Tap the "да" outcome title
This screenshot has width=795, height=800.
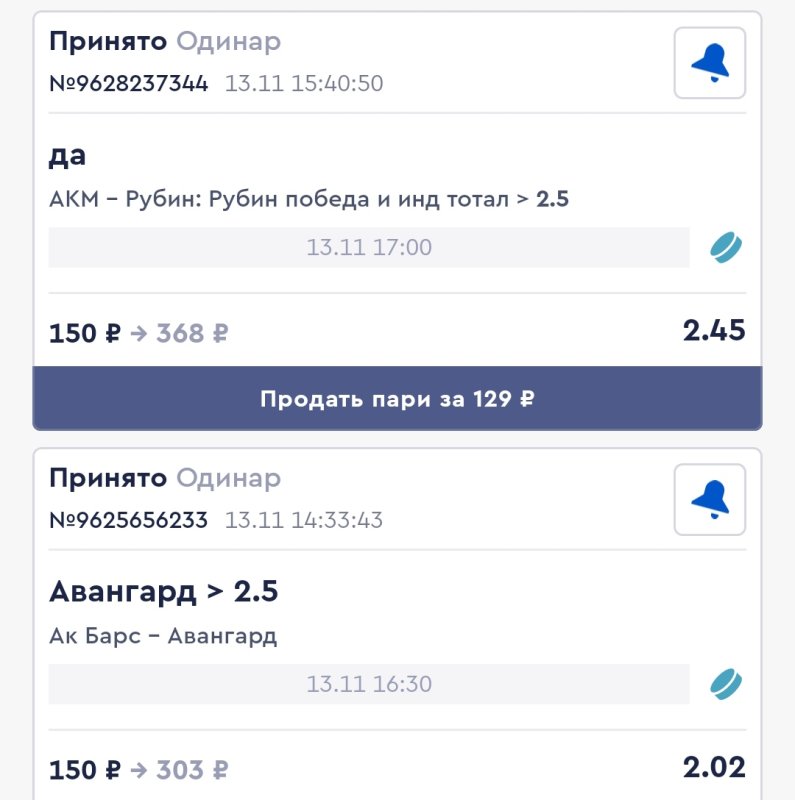[x=68, y=156]
